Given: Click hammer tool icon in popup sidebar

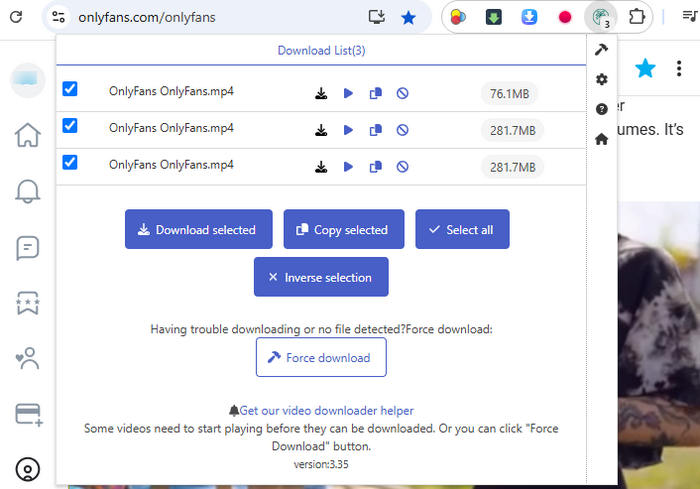Looking at the screenshot, I should (601, 50).
